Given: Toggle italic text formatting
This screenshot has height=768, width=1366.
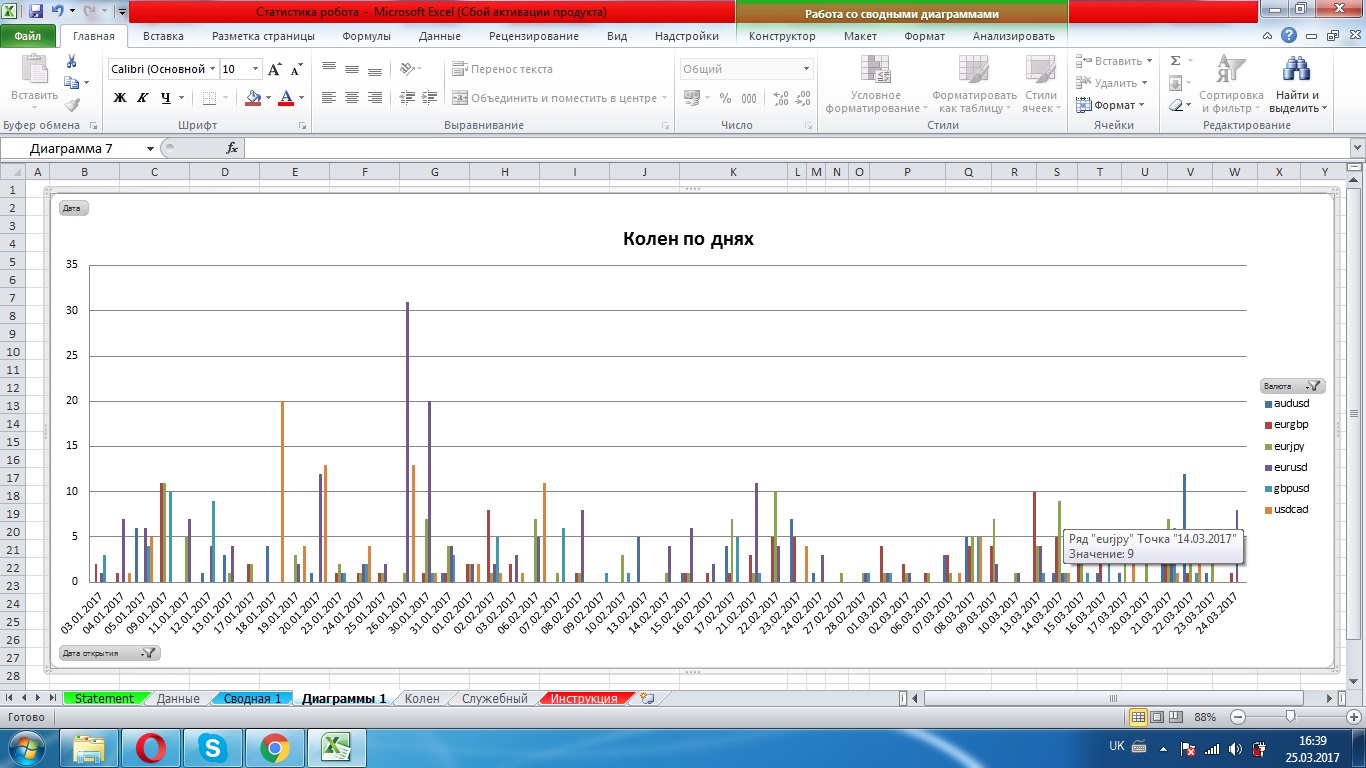Looking at the screenshot, I should point(143,98).
